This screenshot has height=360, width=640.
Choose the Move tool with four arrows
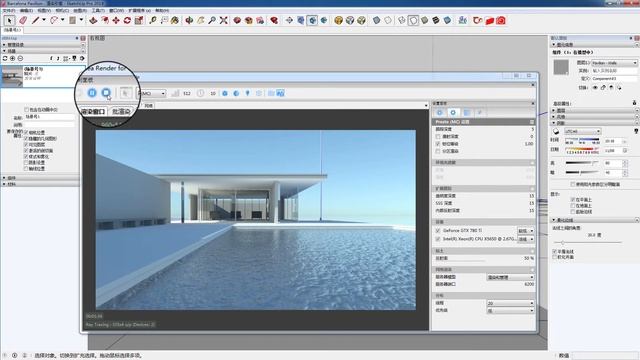tap(116, 20)
